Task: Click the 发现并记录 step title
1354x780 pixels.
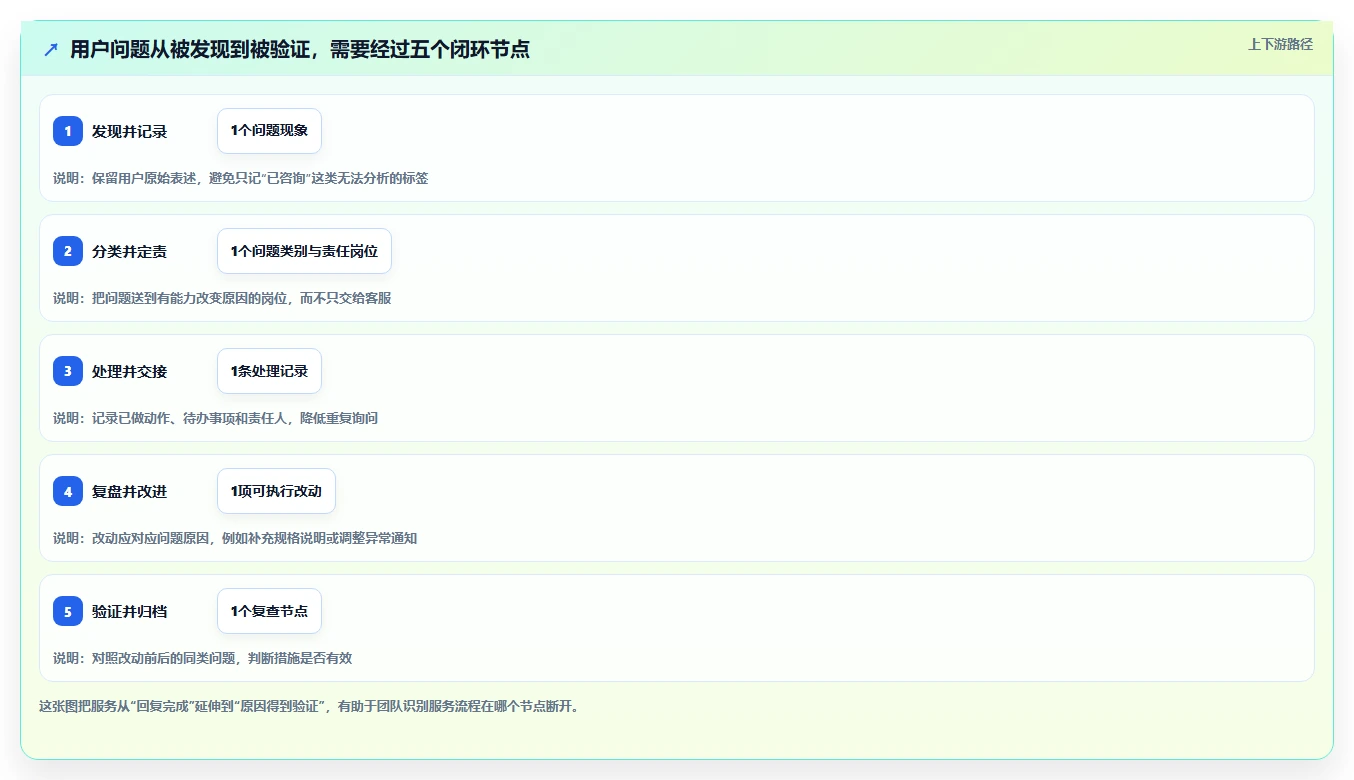Action: pos(129,131)
